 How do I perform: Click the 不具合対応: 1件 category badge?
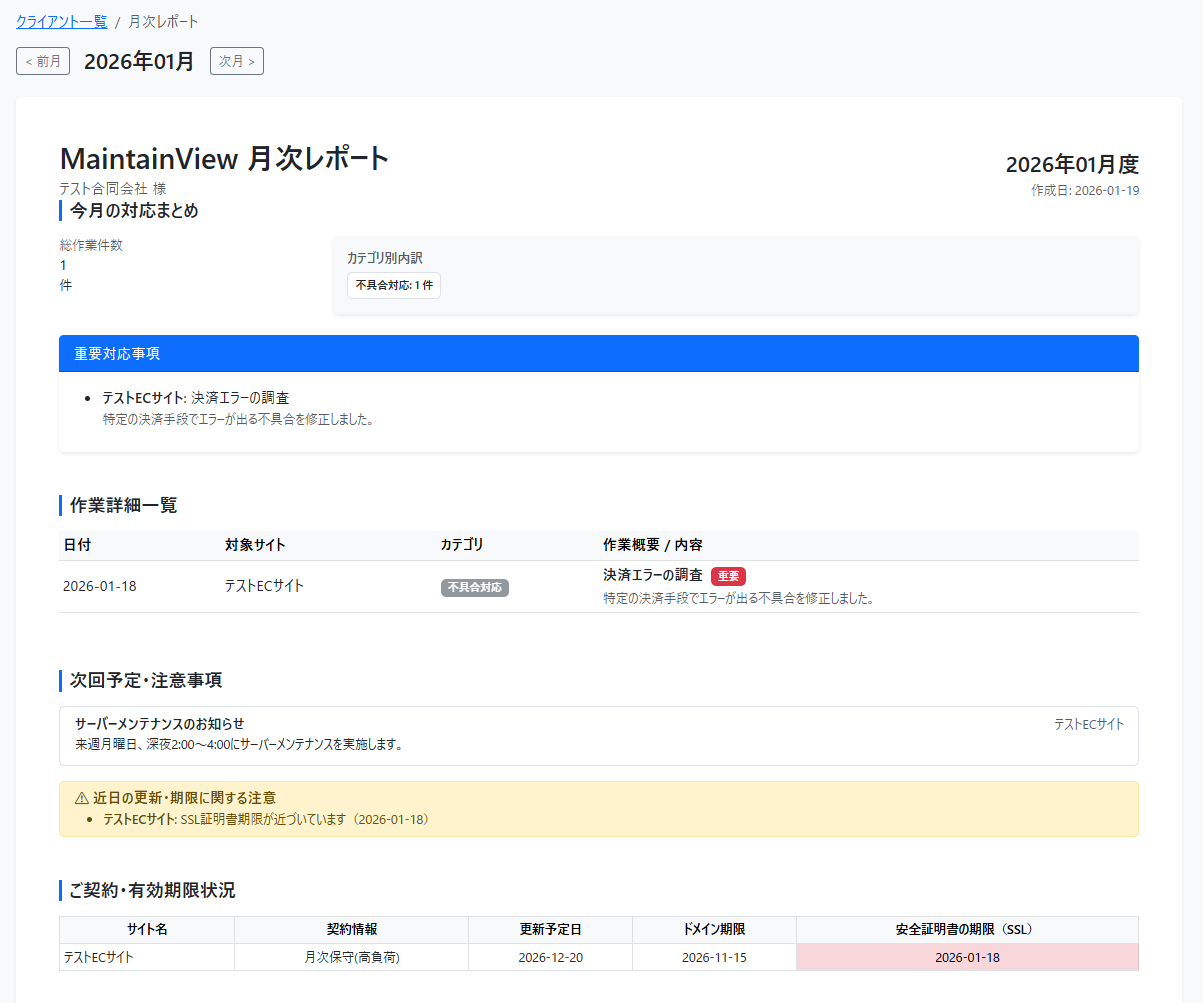[x=394, y=285]
